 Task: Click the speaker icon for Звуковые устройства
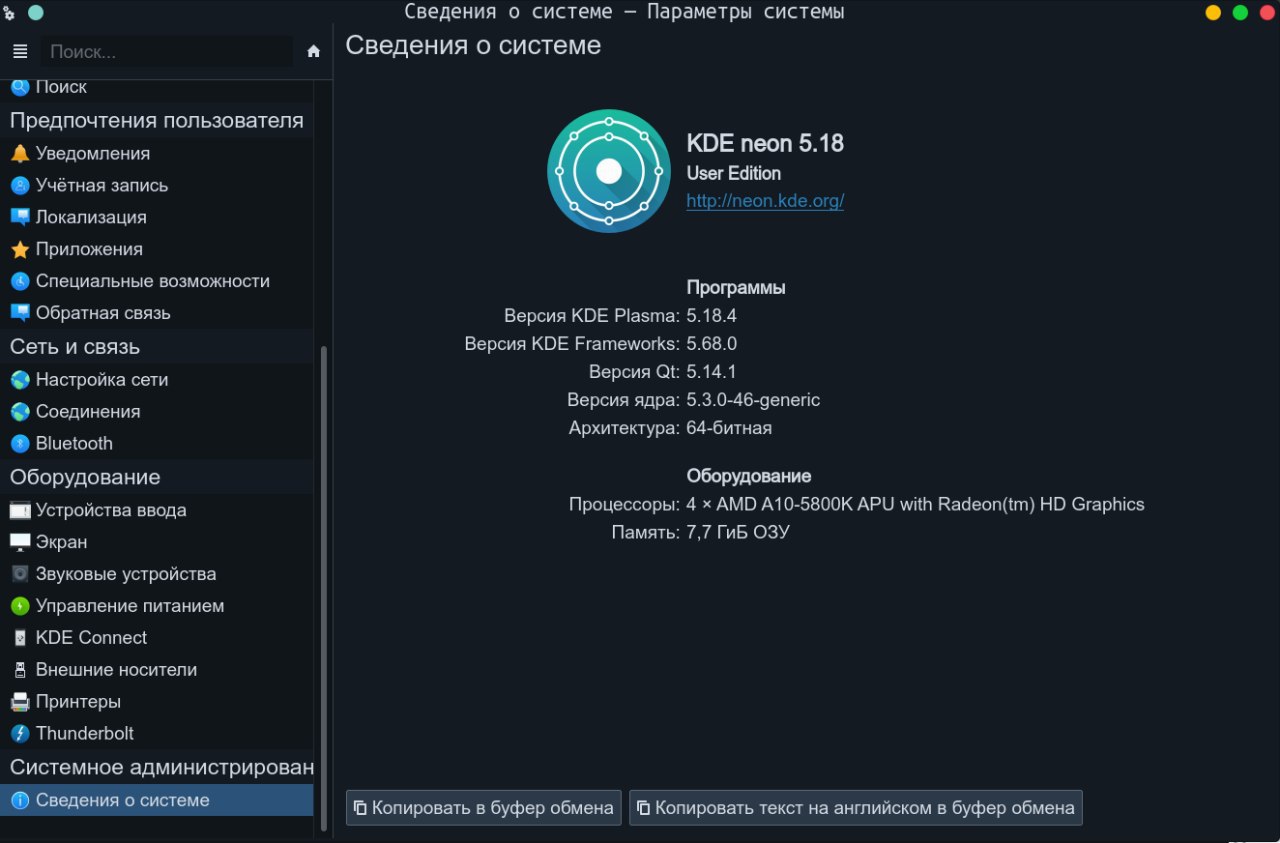(20, 574)
